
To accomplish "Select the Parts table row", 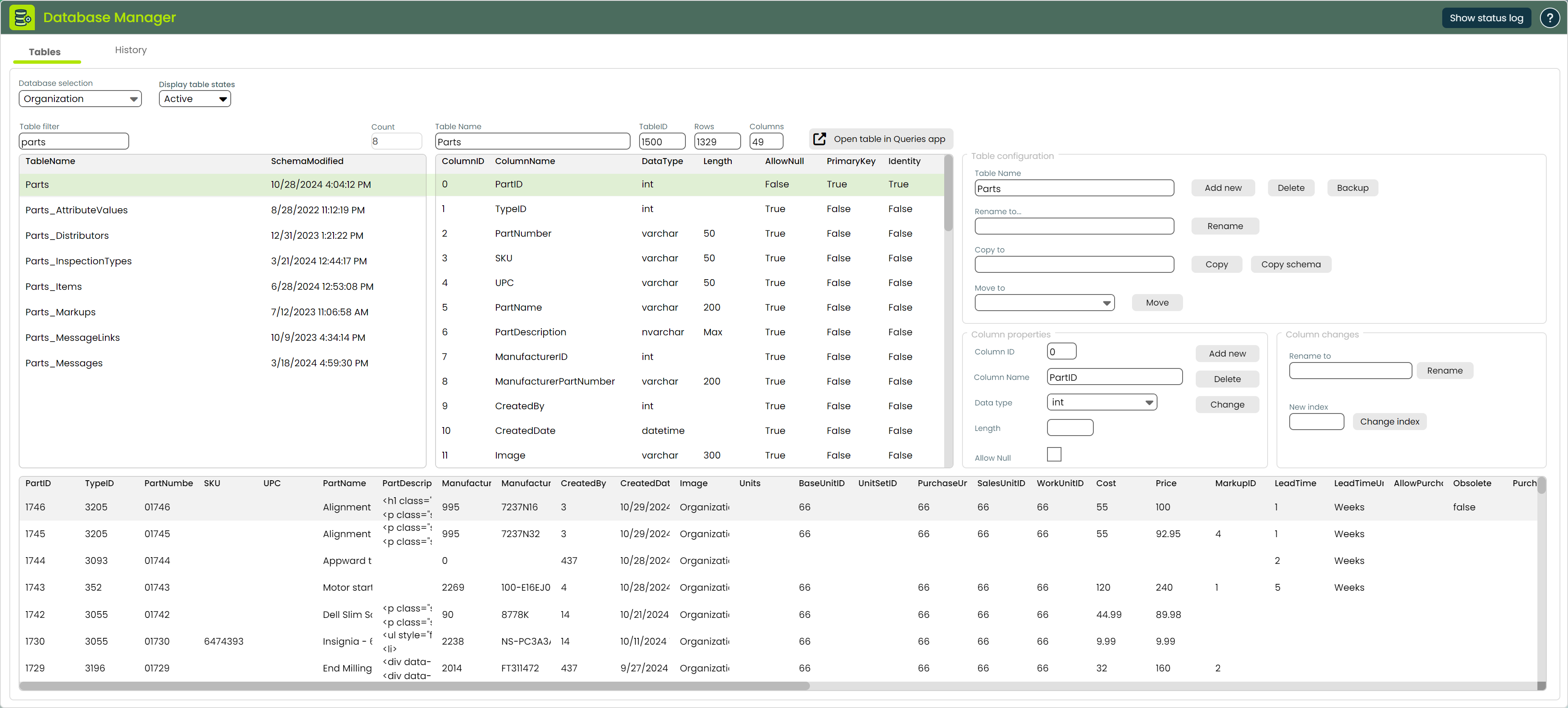I will point(223,184).
